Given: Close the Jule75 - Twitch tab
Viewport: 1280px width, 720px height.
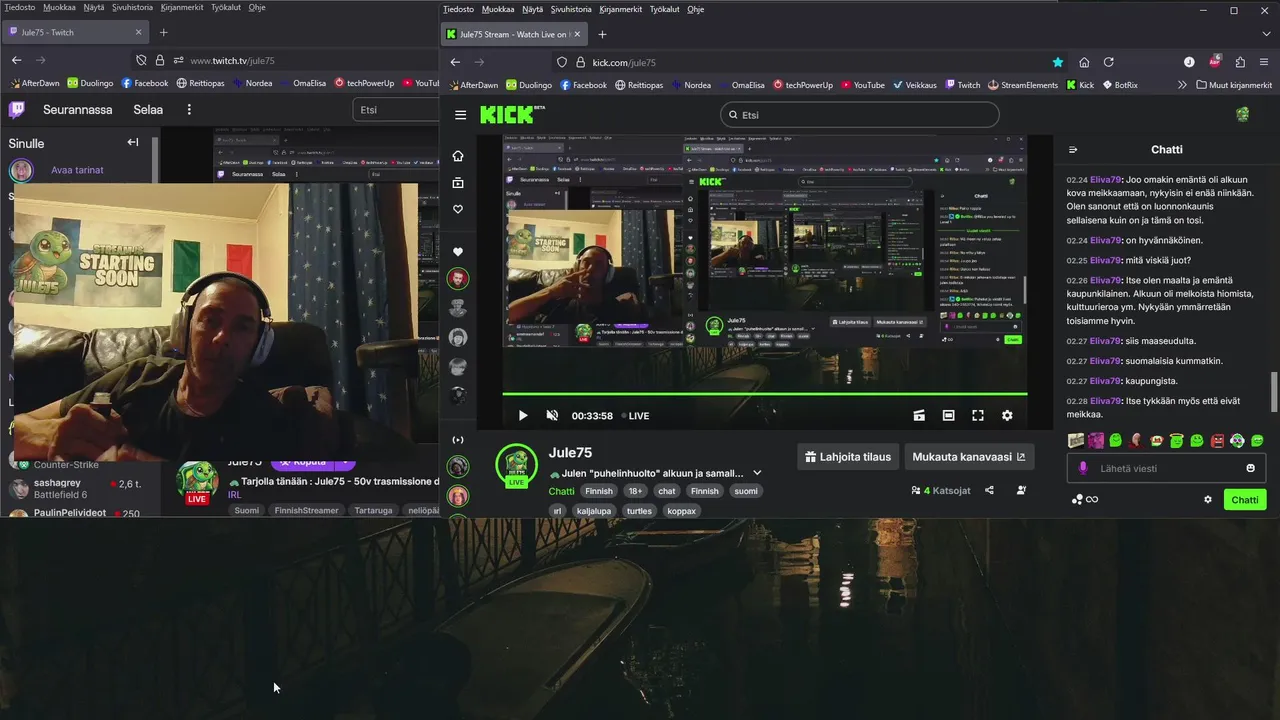Looking at the screenshot, I should point(139,32).
